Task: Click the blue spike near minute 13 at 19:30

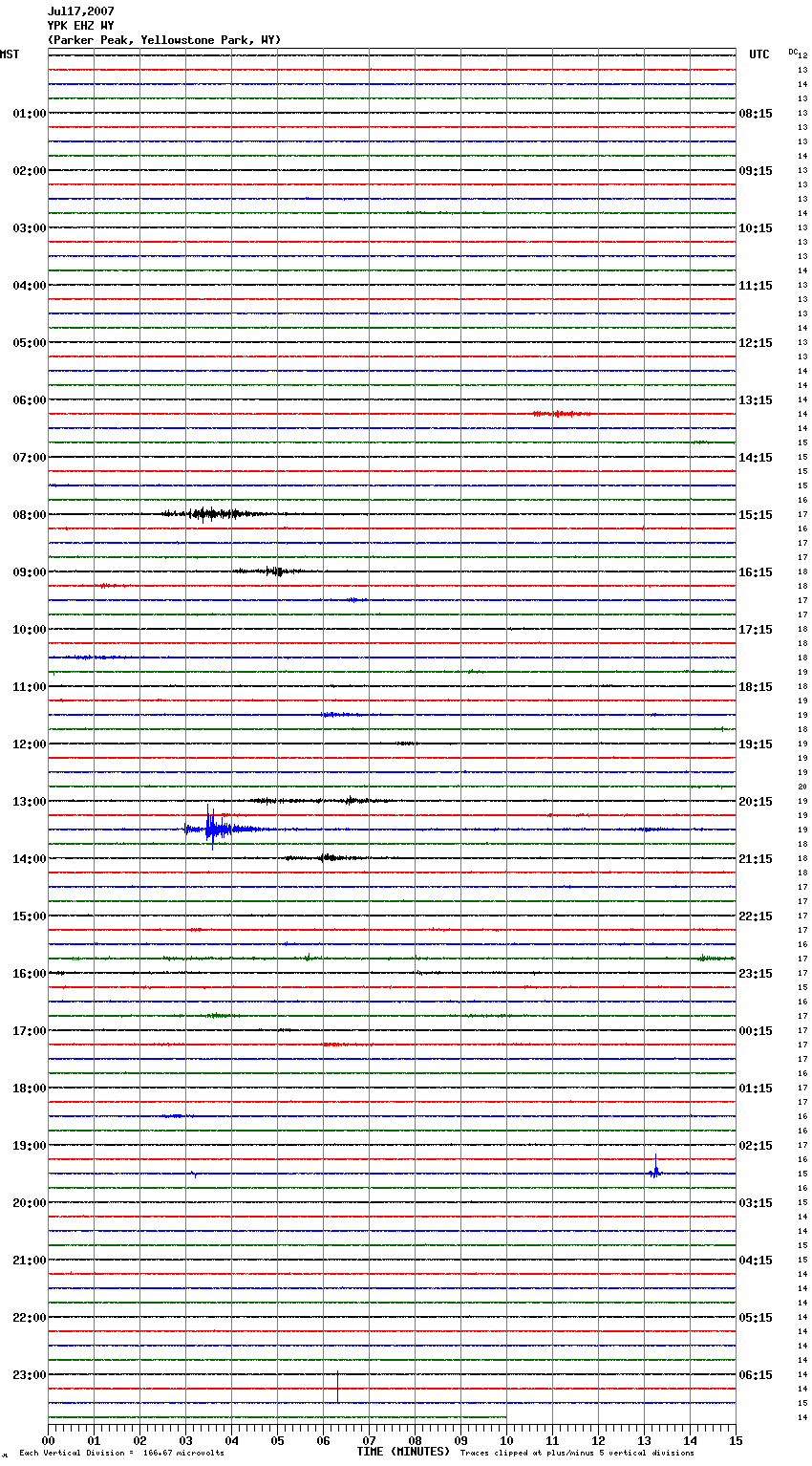Action: [656, 1168]
